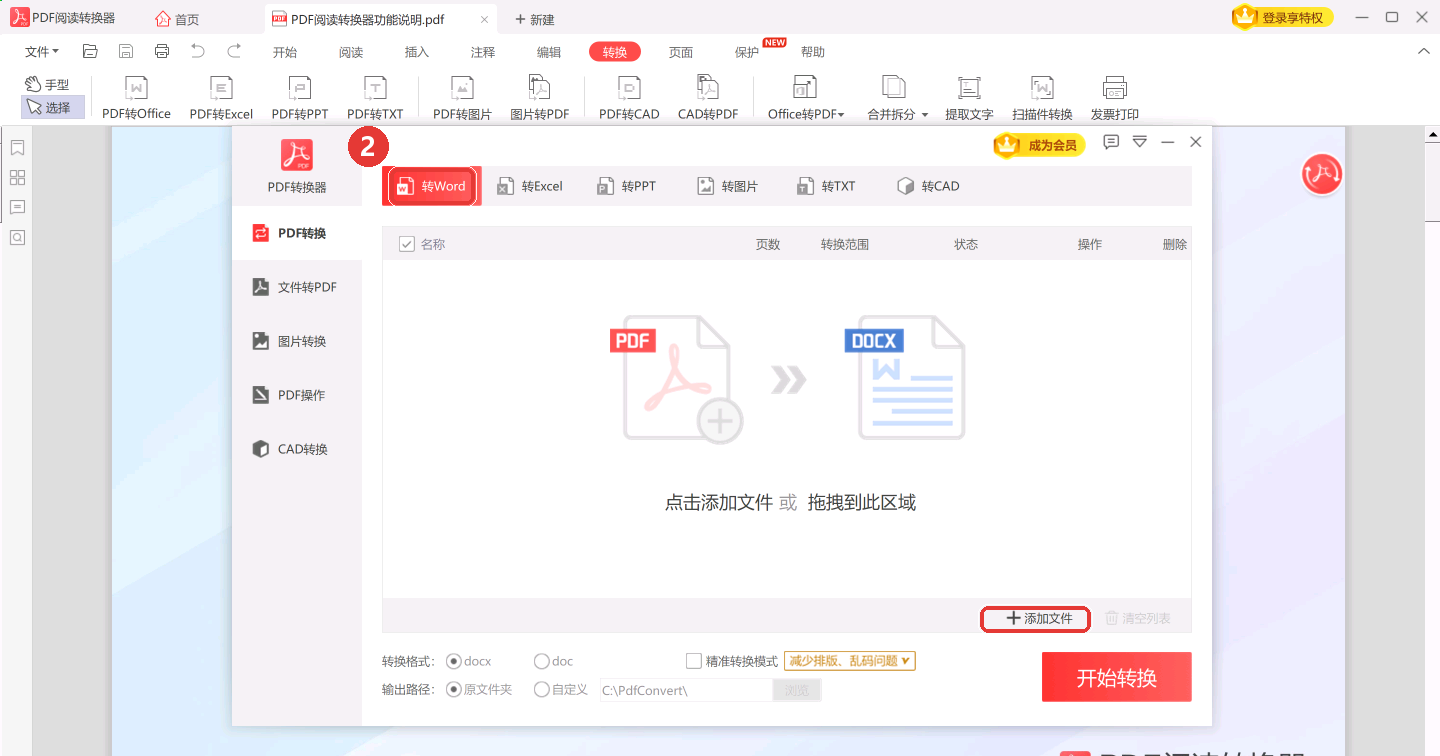Viewport: 1440px width, 756px height.
Task: Open the PDF转Office tool
Action: (136, 98)
